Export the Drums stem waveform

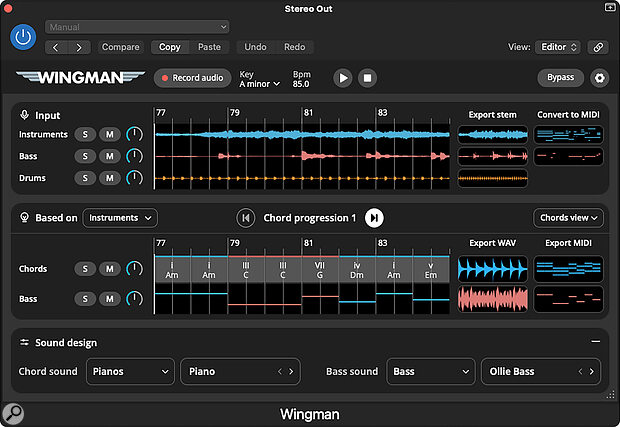492,178
